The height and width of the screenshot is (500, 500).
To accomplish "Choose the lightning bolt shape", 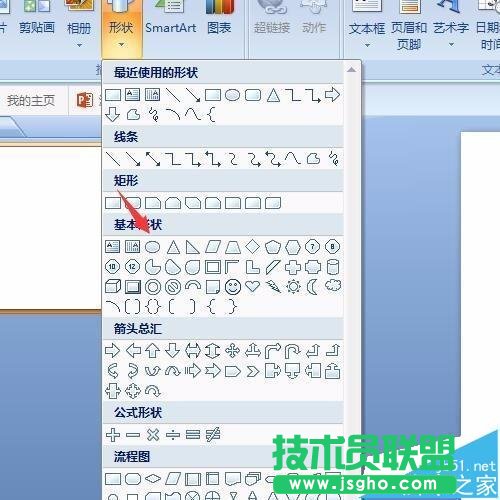I will [273, 287].
